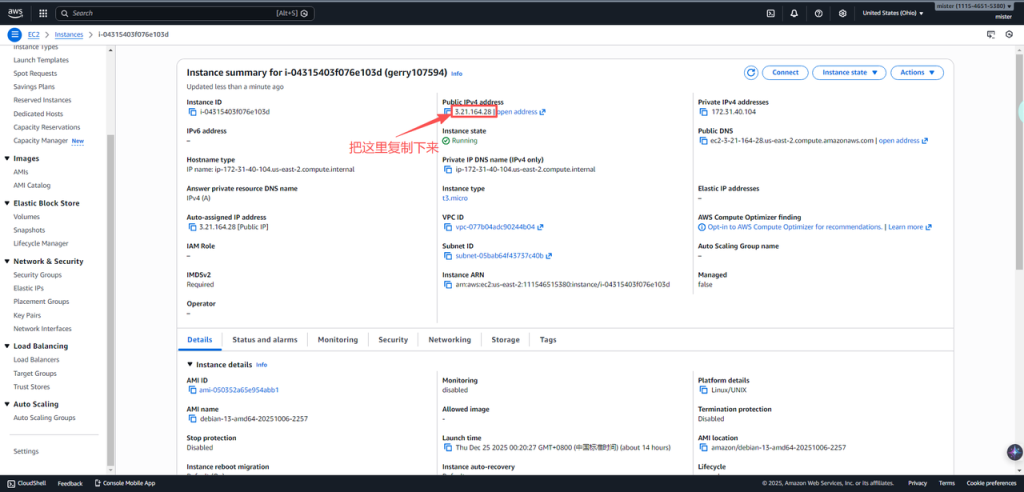Copy the auto-assigned IP address

click(192, 227)
